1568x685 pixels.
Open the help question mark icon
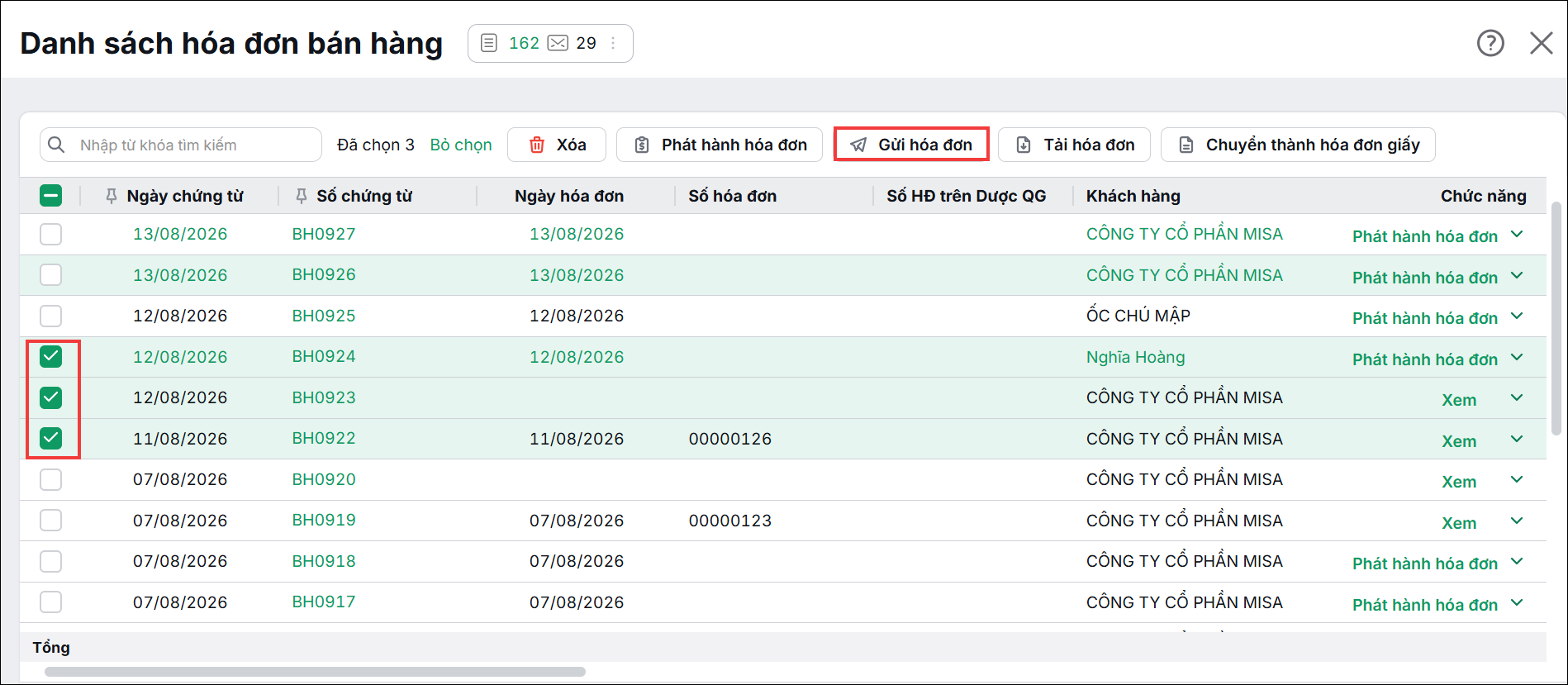point(1490,43)
